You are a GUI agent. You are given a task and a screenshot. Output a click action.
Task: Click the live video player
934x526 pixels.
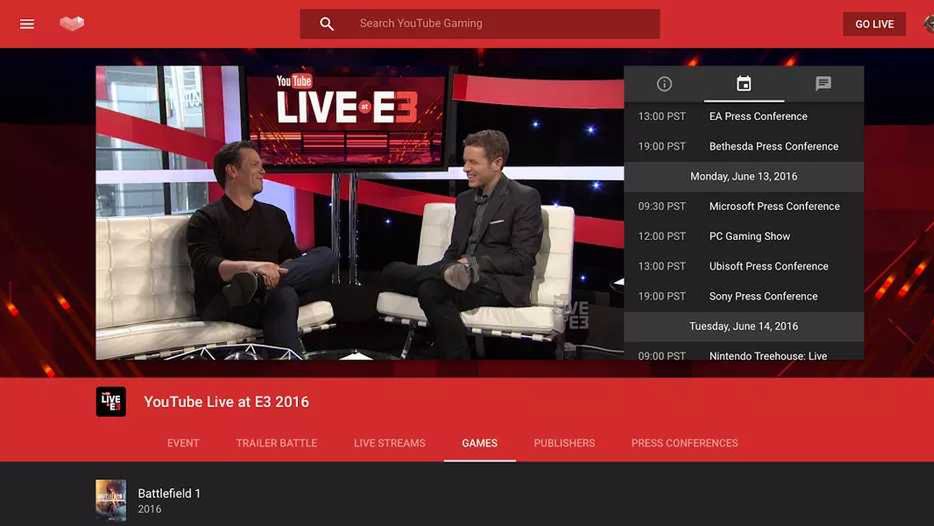pyautogui.click(x=360, y=213)
